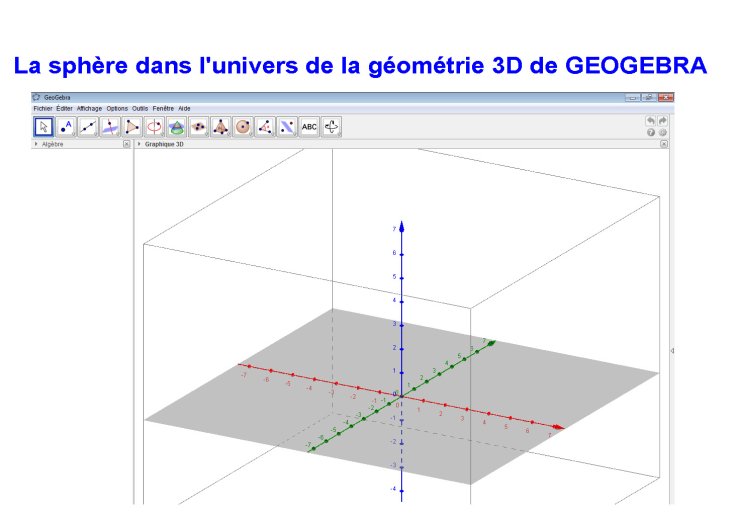Minimize the GeoGebra window
Viewport: 734px width, 517px height.
coord(632,97)
